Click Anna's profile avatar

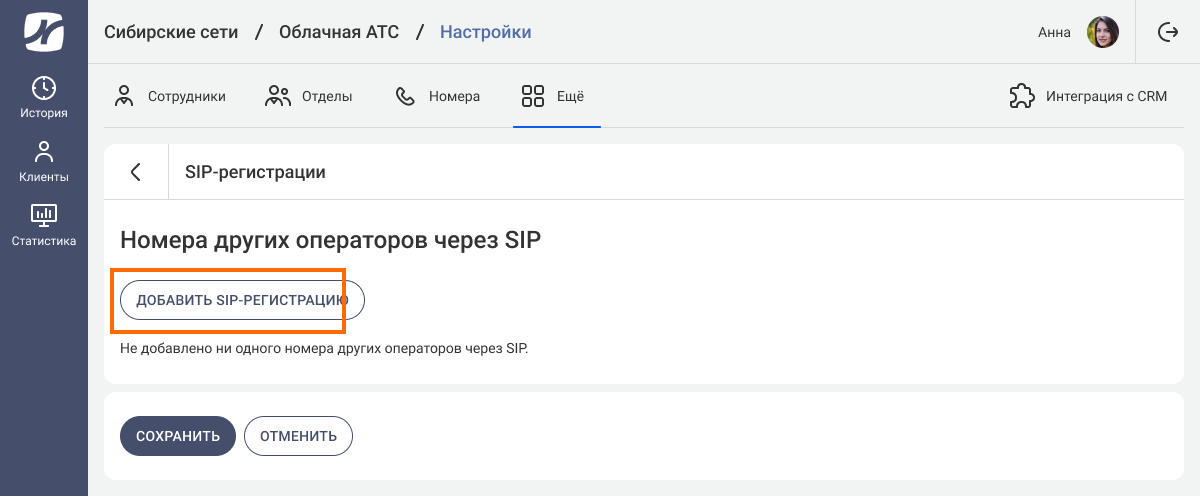click(1103, 32)
